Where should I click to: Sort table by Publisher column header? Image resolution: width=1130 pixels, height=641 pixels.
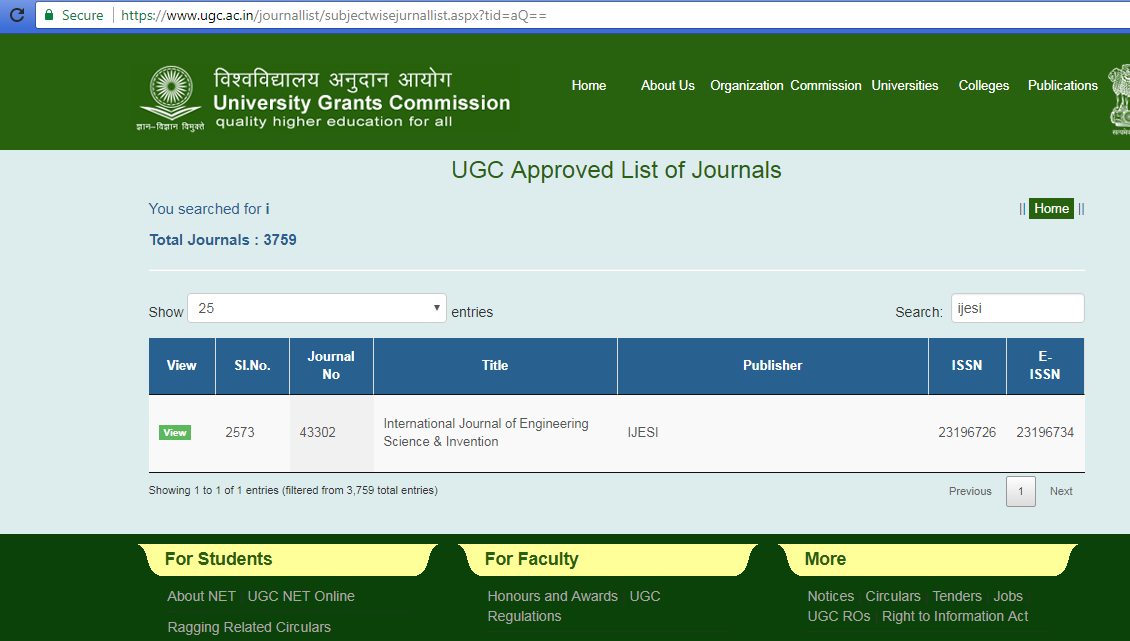[772, 366]
